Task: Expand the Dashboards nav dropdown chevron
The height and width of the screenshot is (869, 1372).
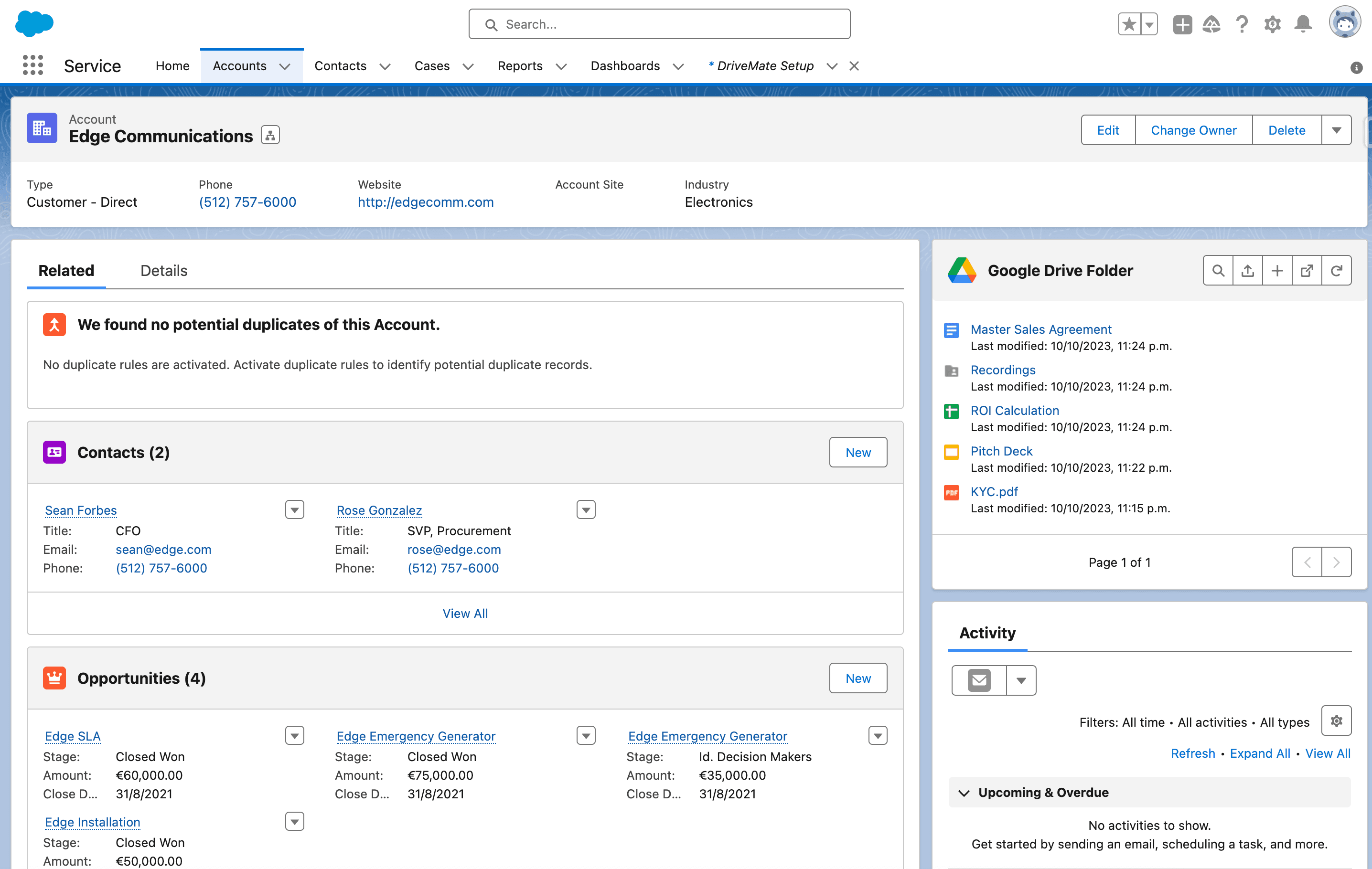Action: [x=678, y=67]
